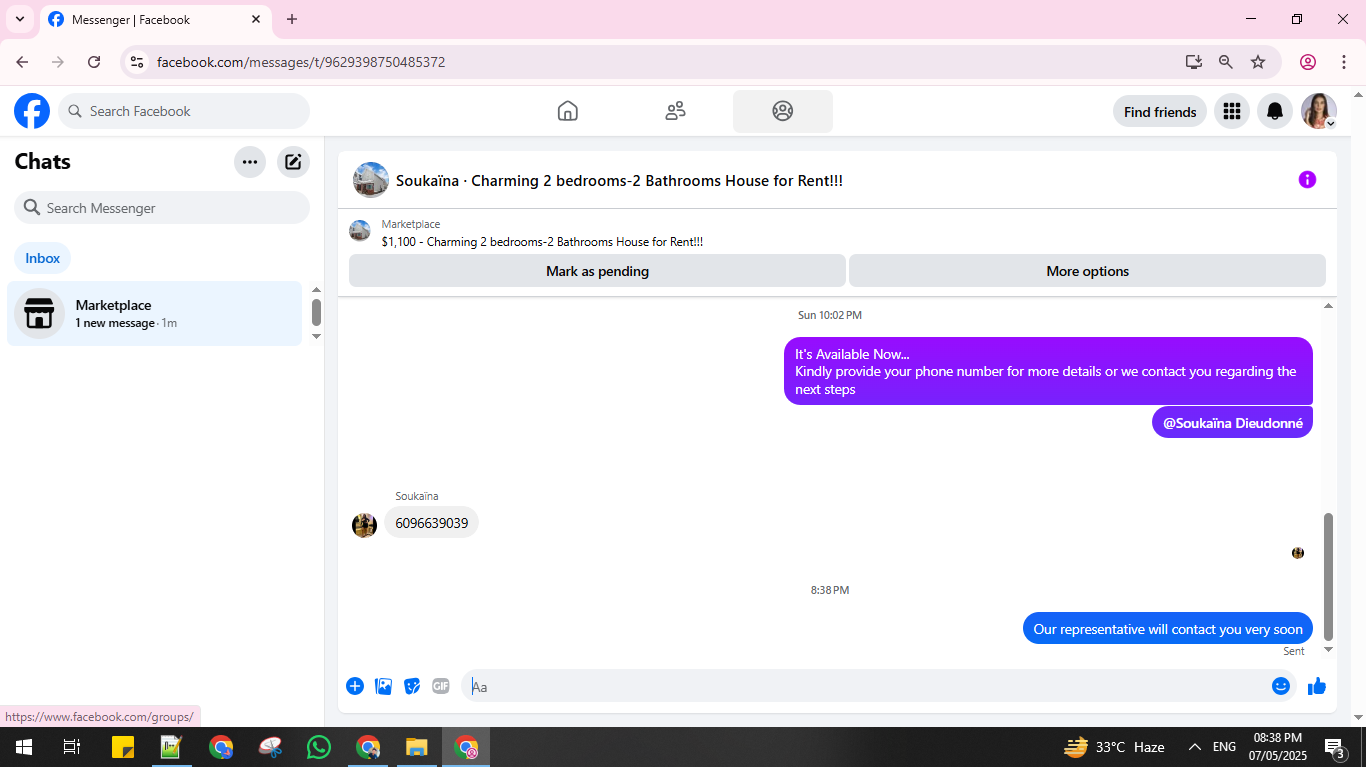
Task: Open more actions plus icon in composer
Action: coord(355,686)
